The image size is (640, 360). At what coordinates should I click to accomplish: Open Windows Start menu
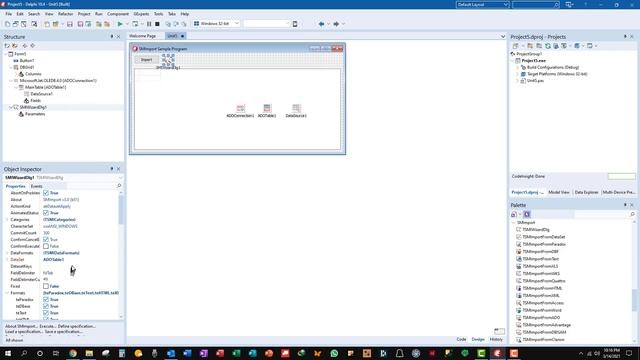click(x=8, y=353)
